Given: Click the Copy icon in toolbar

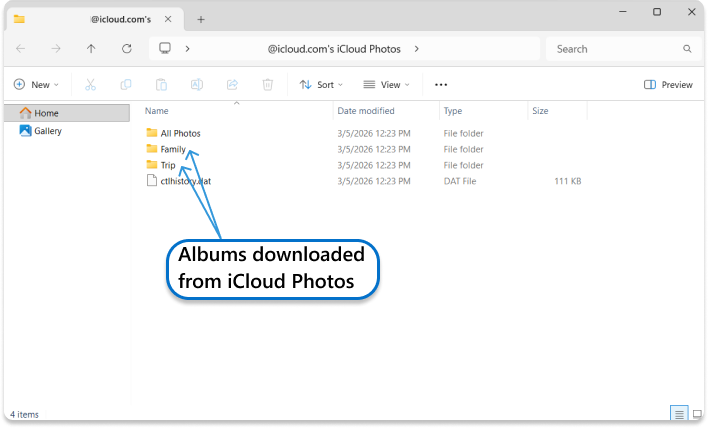Looking at the screenshot, I should coord(126,84).
